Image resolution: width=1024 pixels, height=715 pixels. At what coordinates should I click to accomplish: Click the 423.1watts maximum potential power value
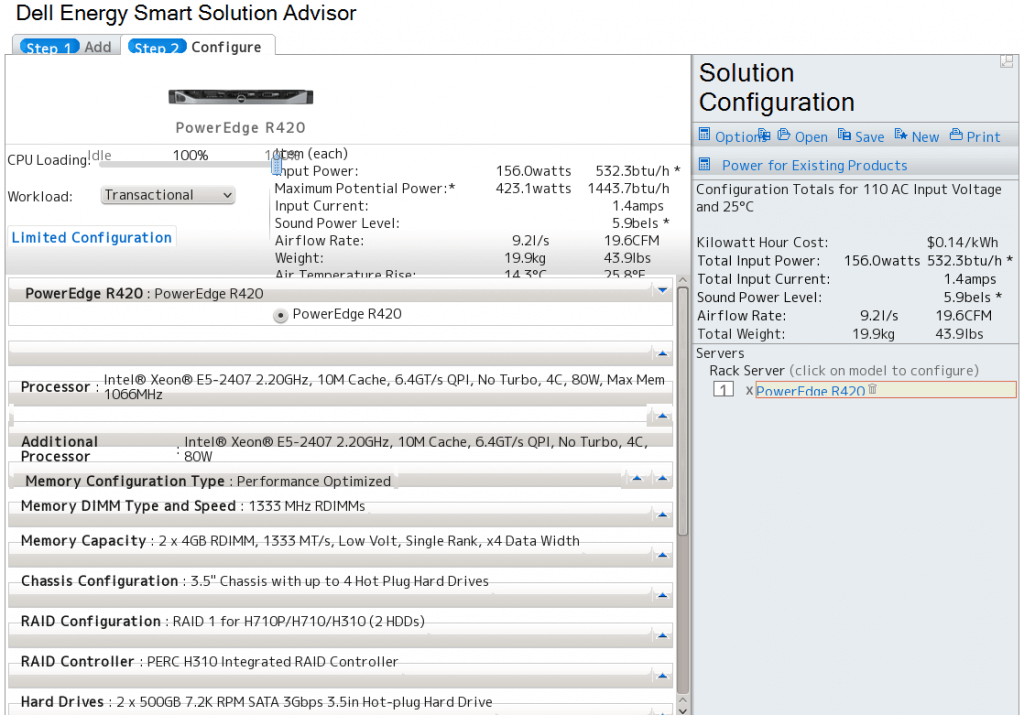(534, 189)
